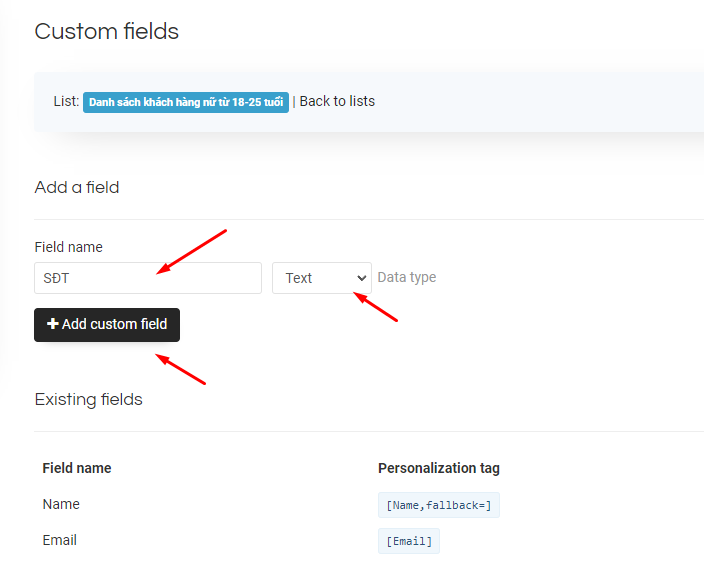The height and width of the screenshot is (583, 704).
Task: Open the Text data type dropdown
Action: point(321,278)
